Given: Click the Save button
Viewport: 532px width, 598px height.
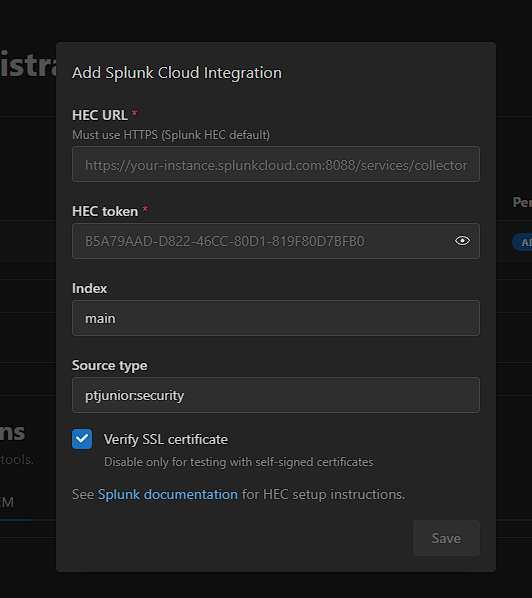Looking at the screenshot, I should pos(446,538).
